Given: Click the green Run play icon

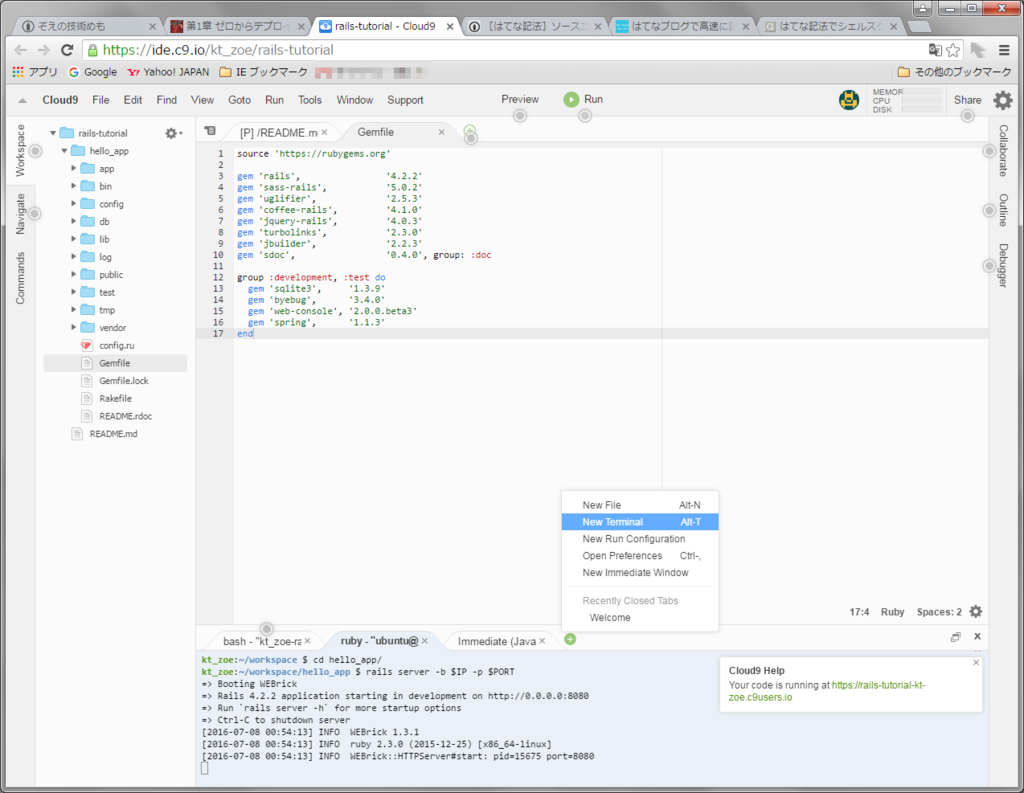Looking at the screenshot, I should 571,99.
